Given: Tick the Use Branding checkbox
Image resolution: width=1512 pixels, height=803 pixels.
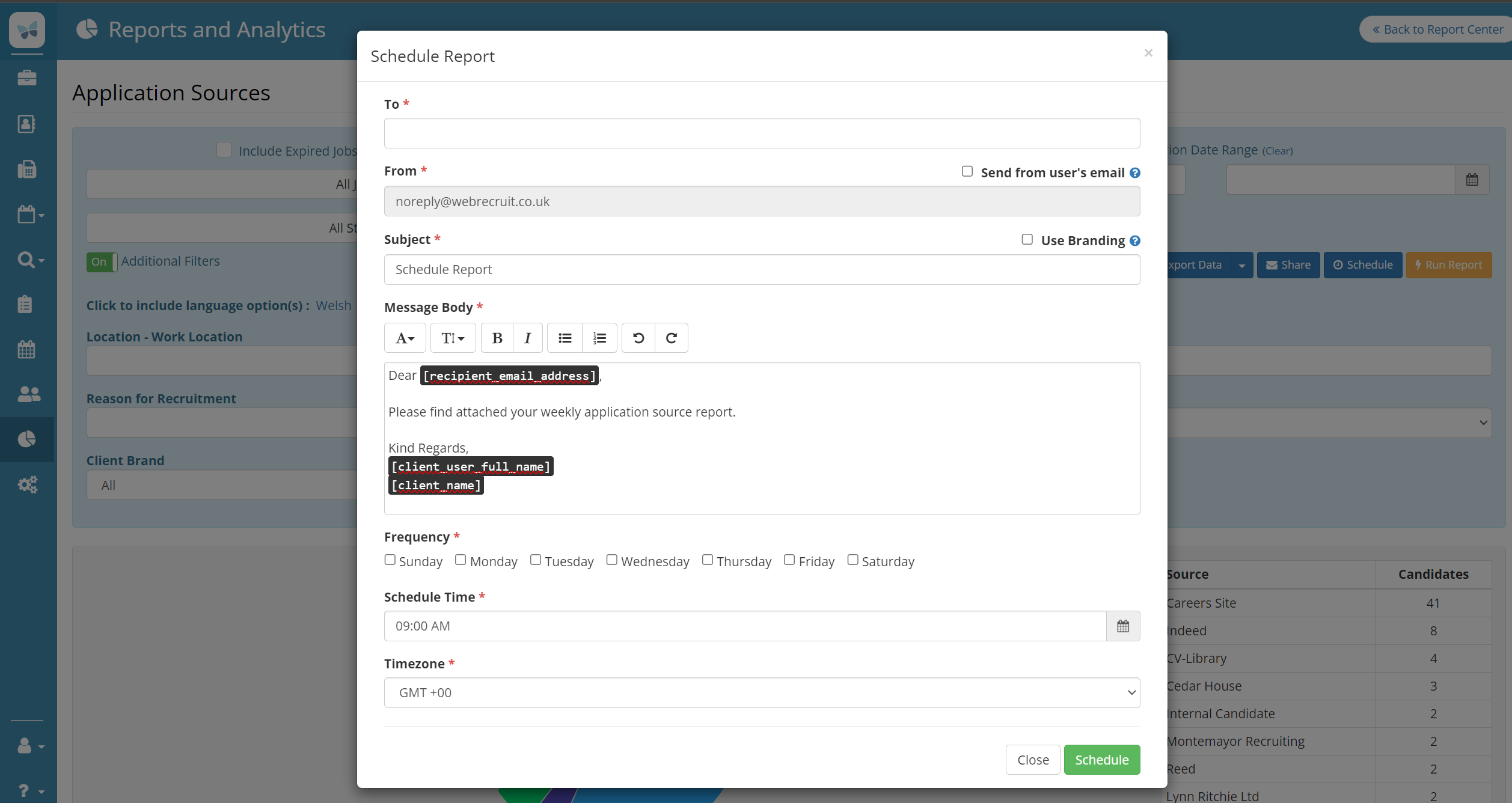Looking at the screenshot, I should point(1027,239).
